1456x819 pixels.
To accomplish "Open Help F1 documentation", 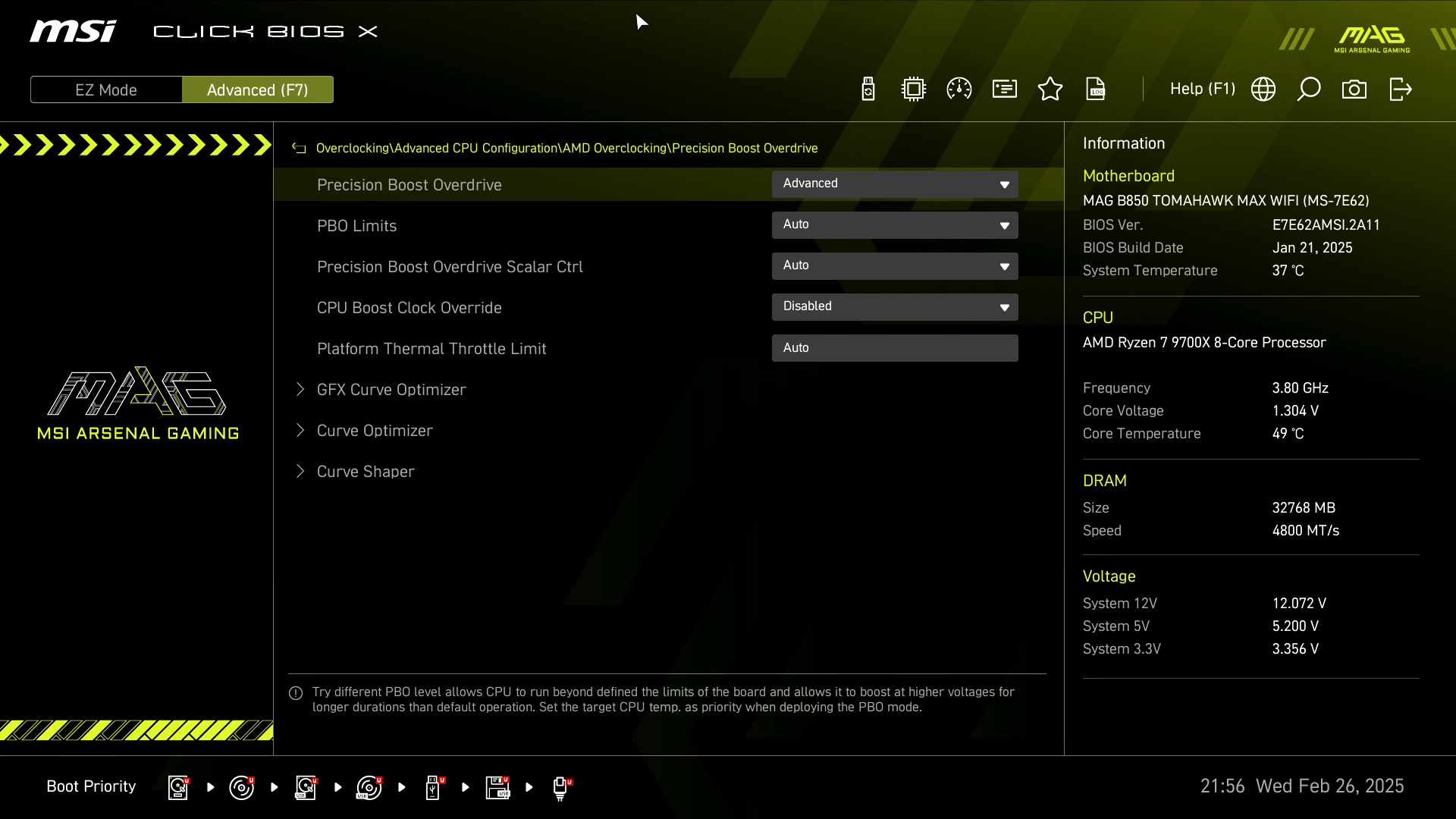I will 1203,89.
